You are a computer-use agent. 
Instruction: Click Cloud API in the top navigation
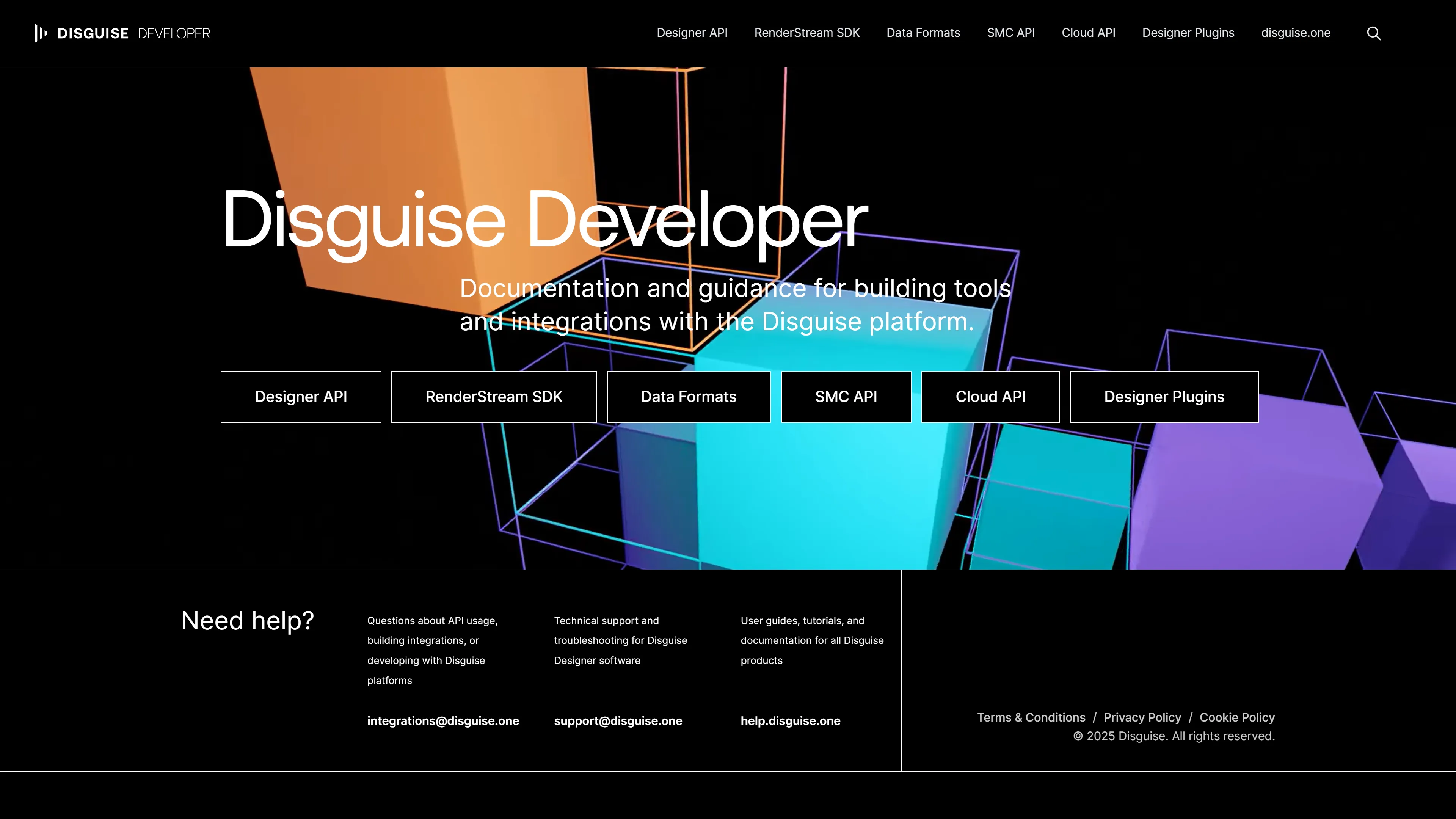pyautogui.click(x=1088, y=33)
